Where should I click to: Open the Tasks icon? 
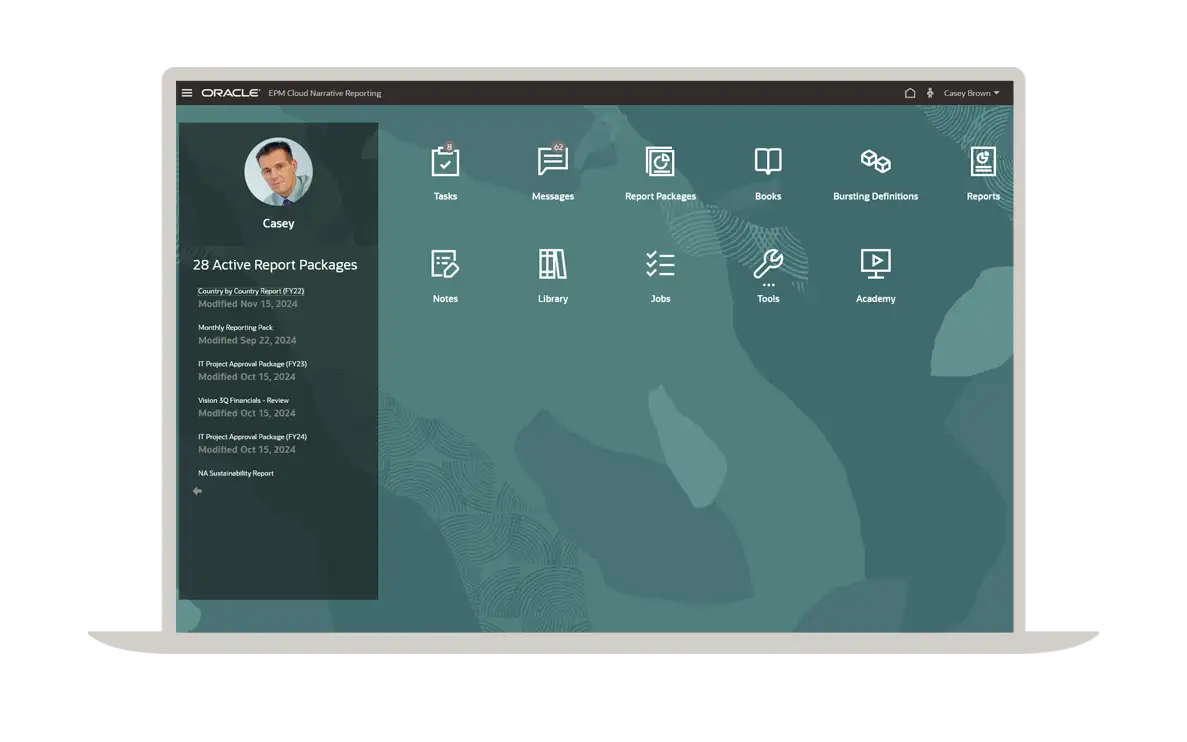pyautogui.click(x=445, y=162)
